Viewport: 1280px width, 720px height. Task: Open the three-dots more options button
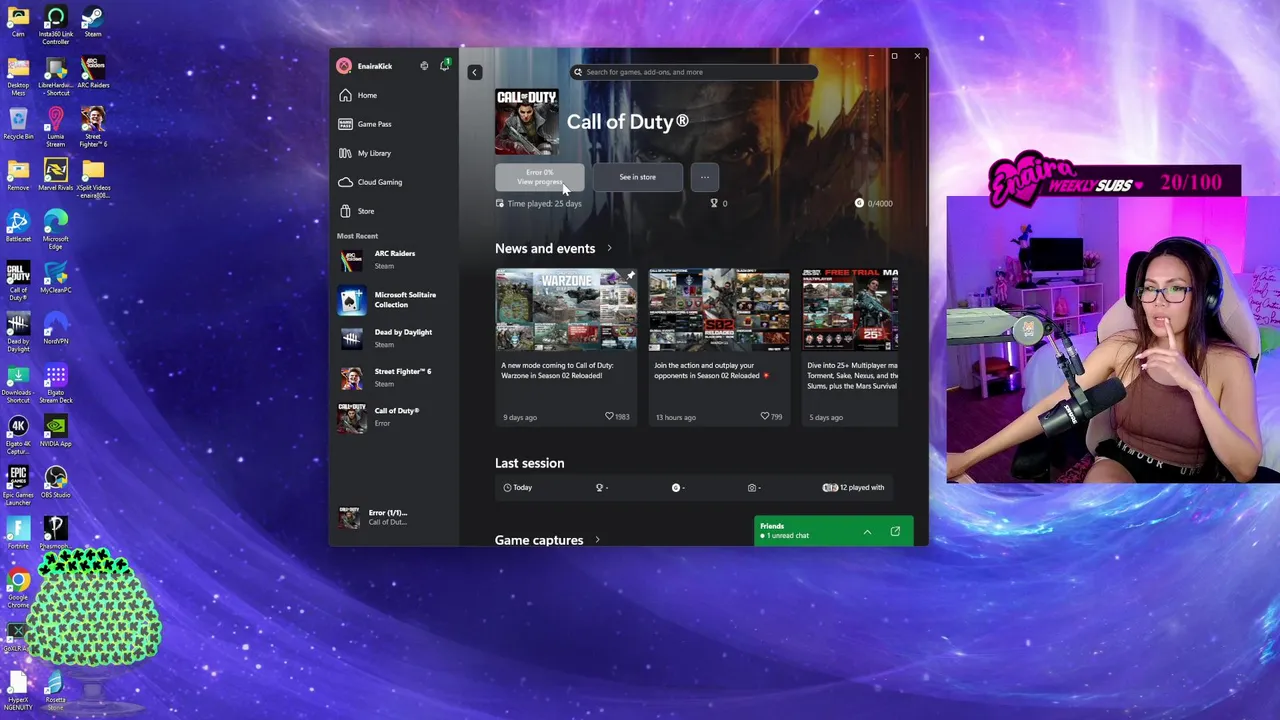pyautogui.click(x=705, y=177)
